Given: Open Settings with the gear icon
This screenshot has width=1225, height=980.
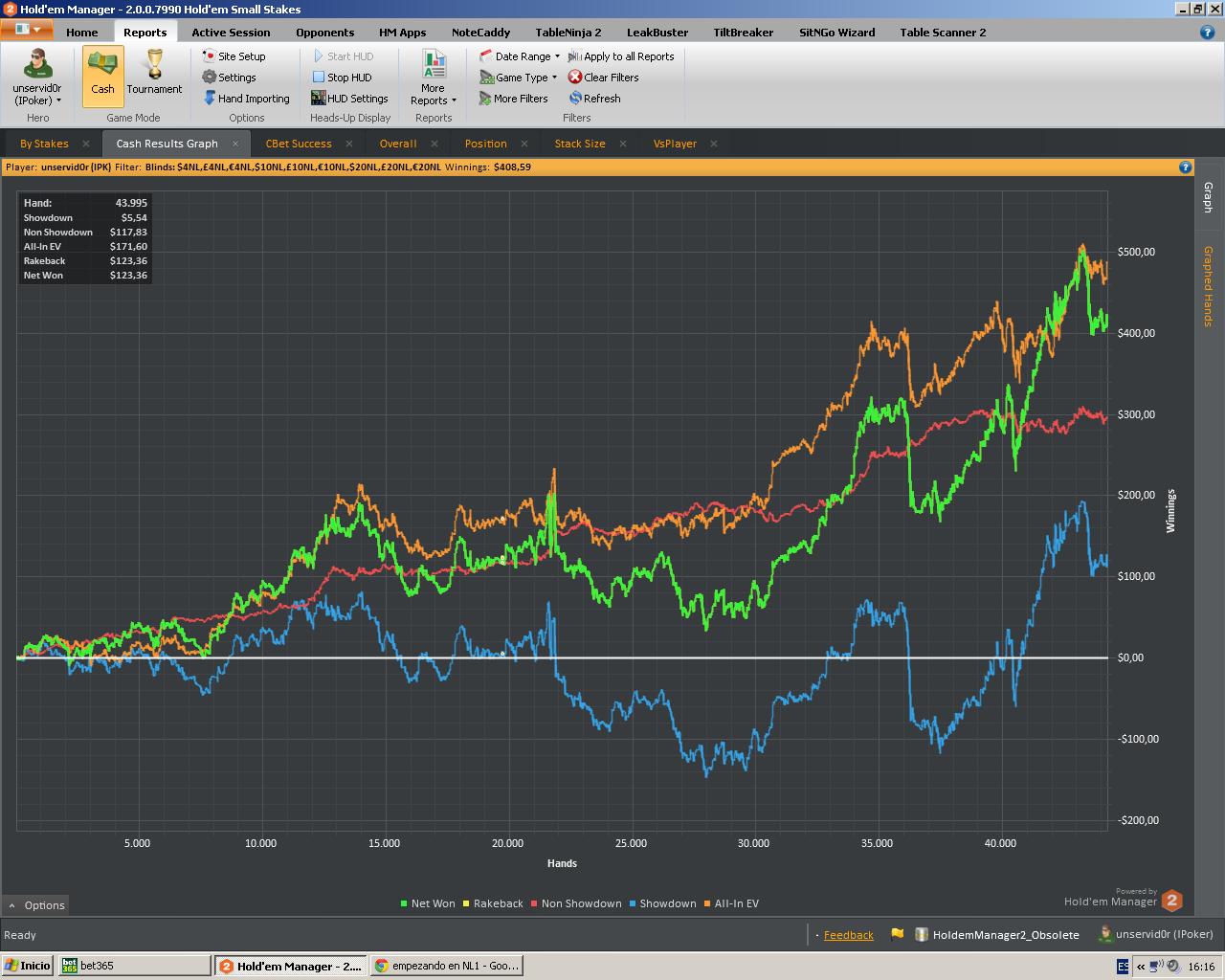Looking at the screenshot, I should (229, 78).
